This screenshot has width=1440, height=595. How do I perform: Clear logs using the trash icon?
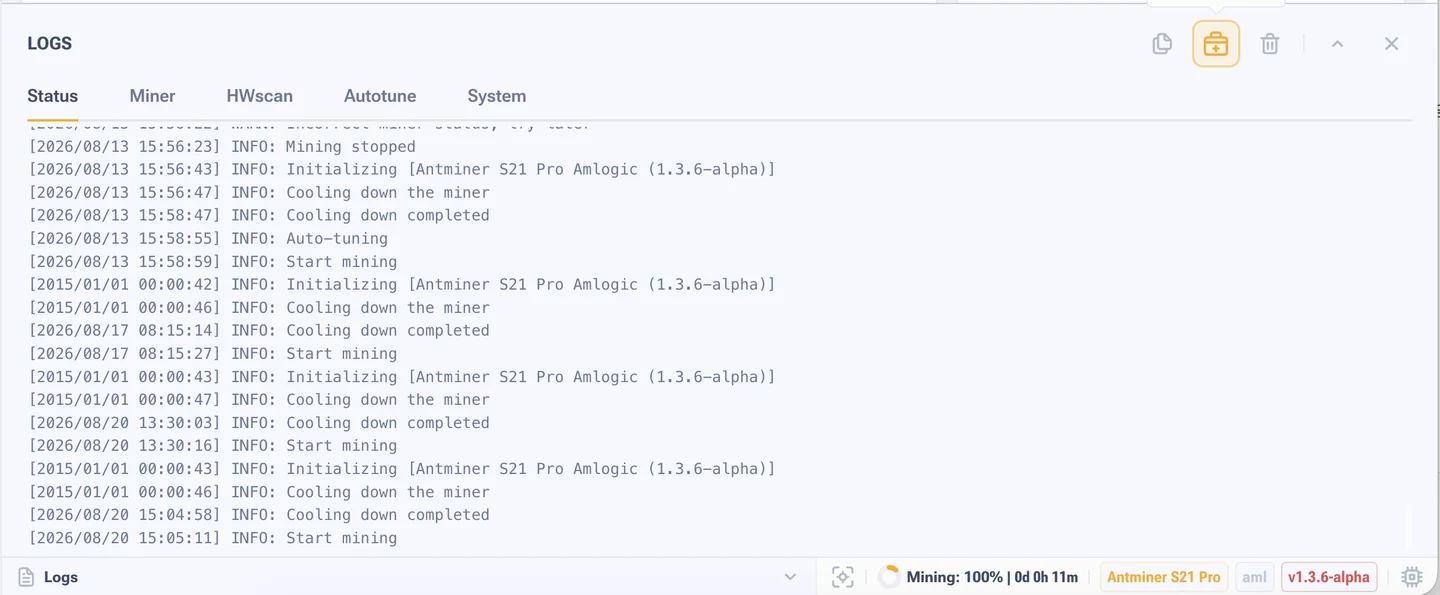[1269, 44]
